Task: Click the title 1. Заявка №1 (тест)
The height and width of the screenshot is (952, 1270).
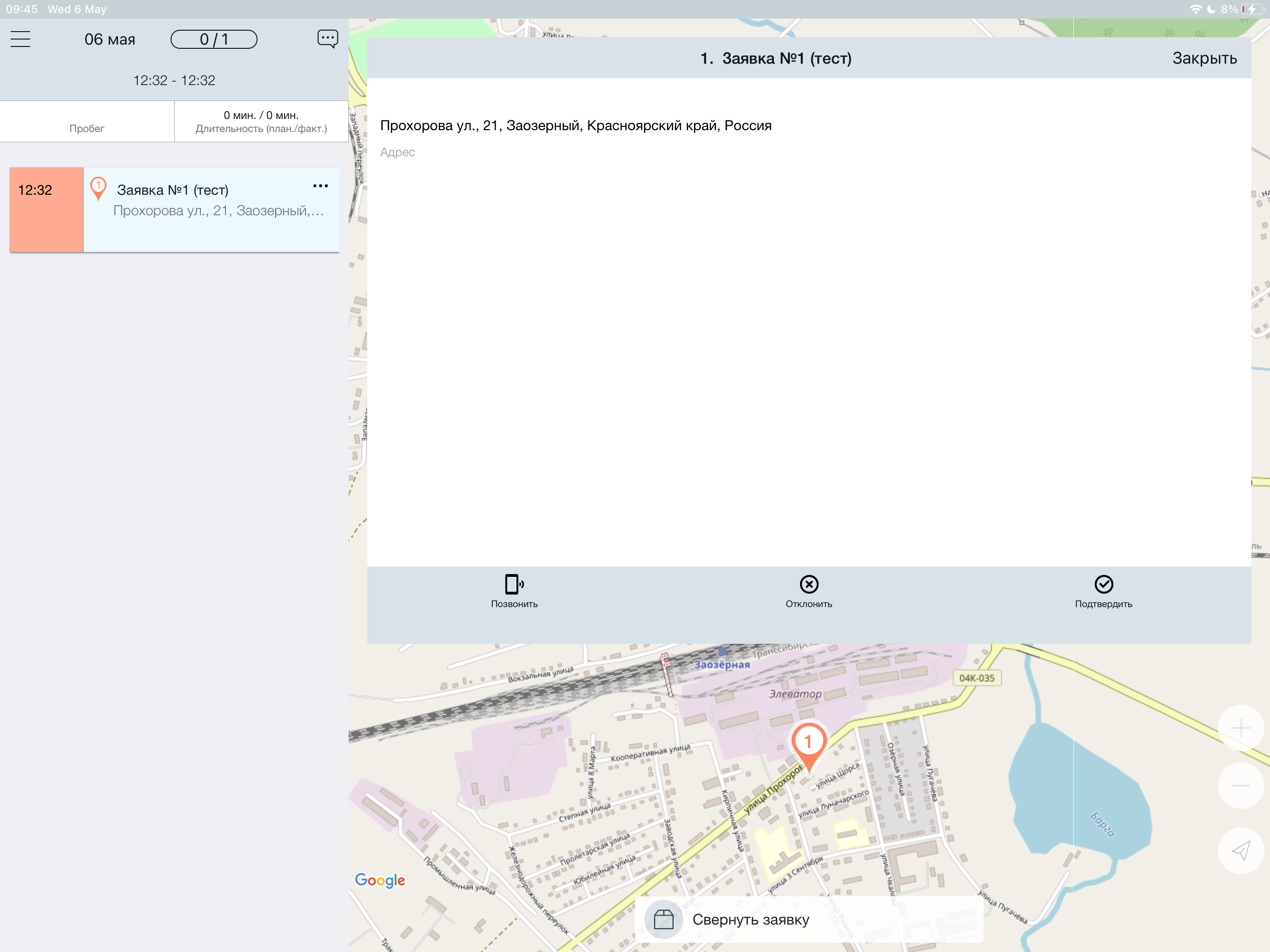Action: pos(776,58)
